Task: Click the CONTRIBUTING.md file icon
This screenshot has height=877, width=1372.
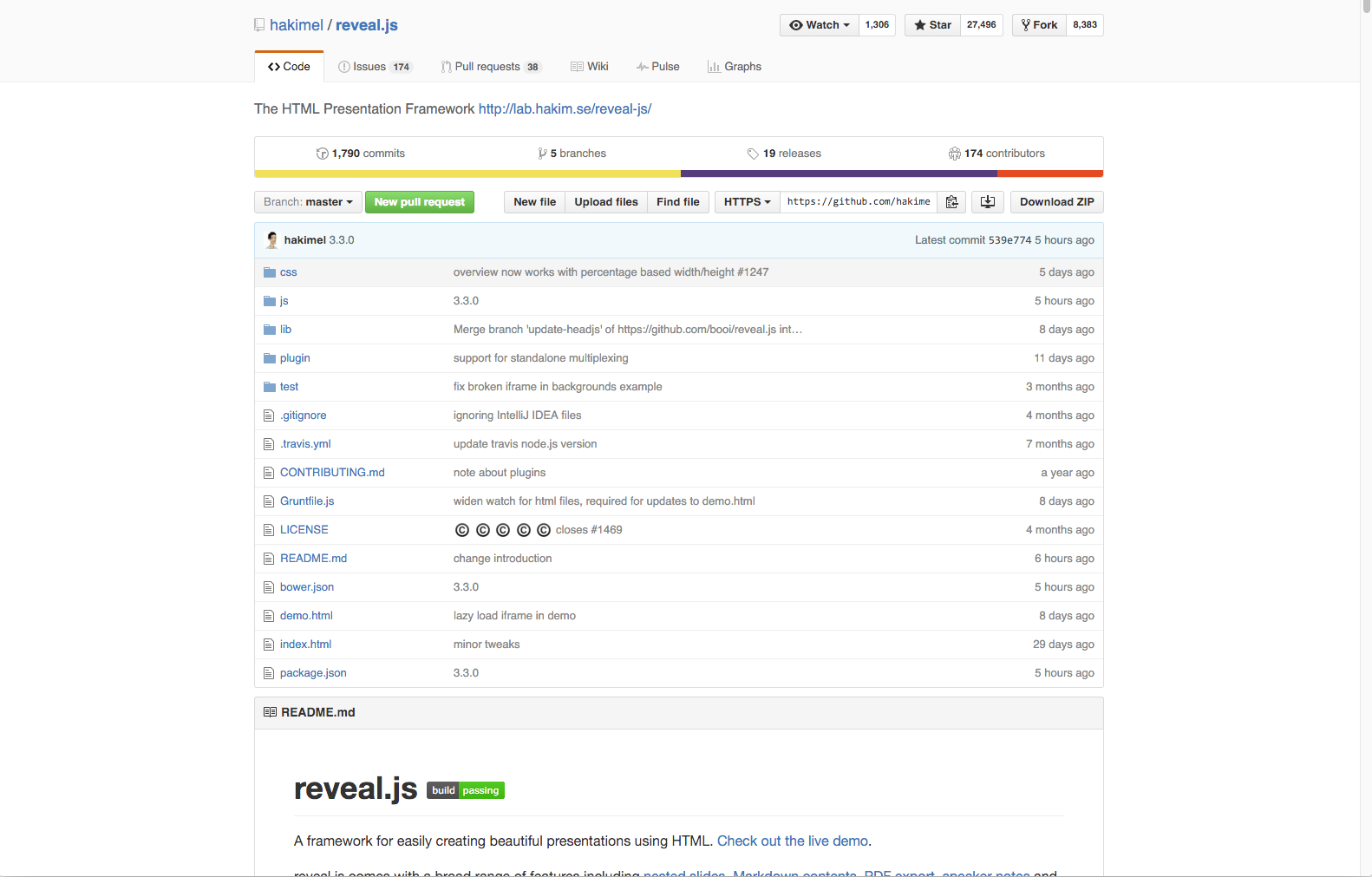Action: tap(269, 473)
